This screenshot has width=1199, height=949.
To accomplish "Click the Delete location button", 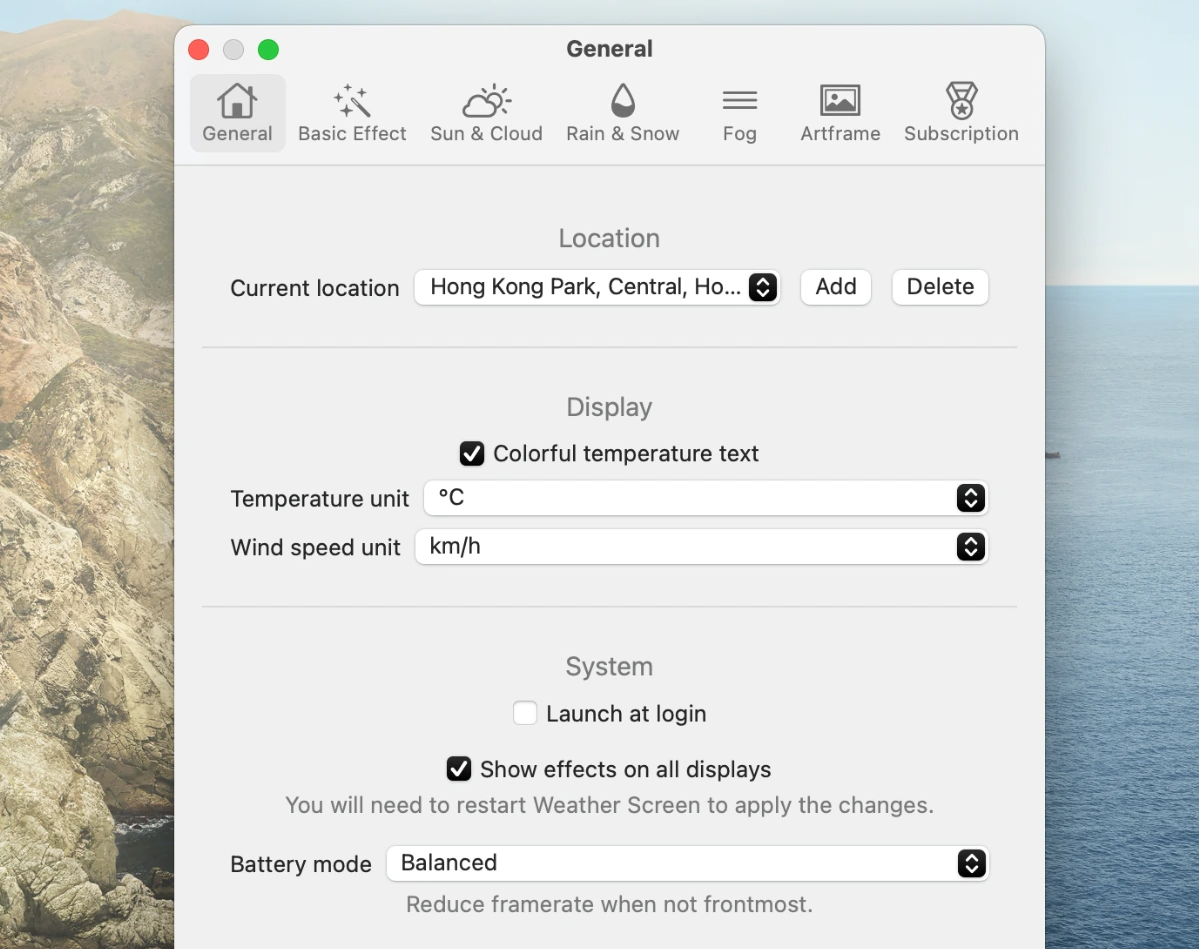I will click(940, 287).
